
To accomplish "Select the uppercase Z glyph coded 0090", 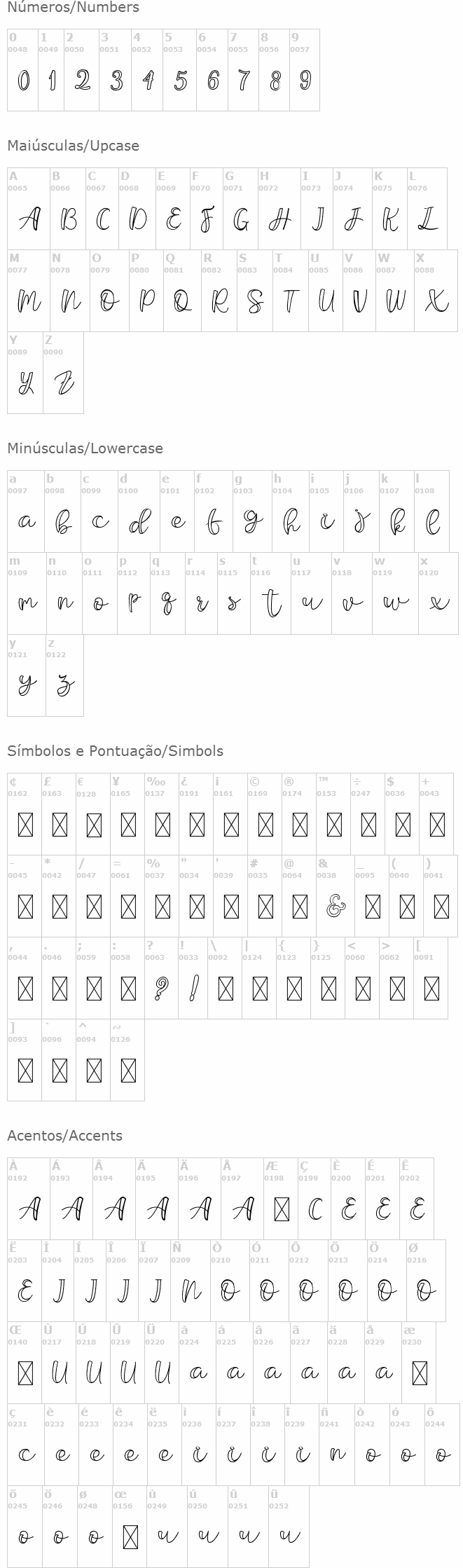I will (x=64, y=383).
